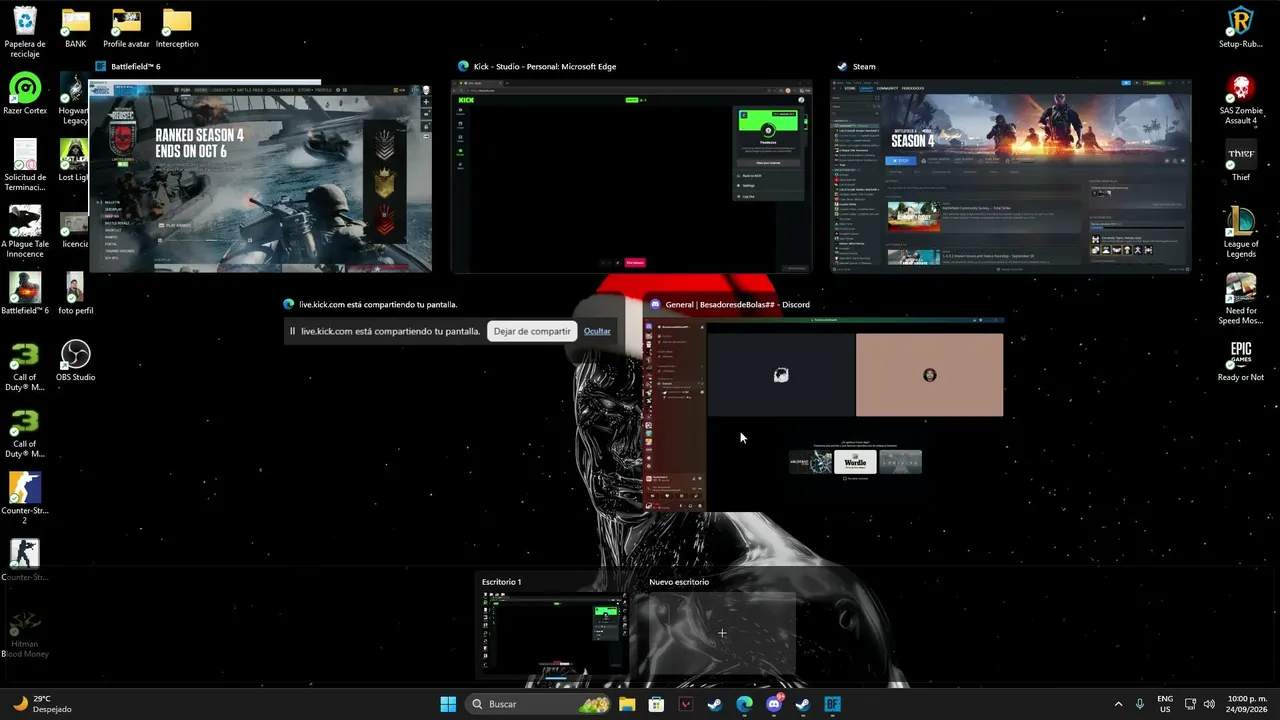The width and height of the screenshot is (1280, 720).
Task: Click the 'Ocultar' link on sharing bar
Action: pyautogui.click(x=597, y=331)
